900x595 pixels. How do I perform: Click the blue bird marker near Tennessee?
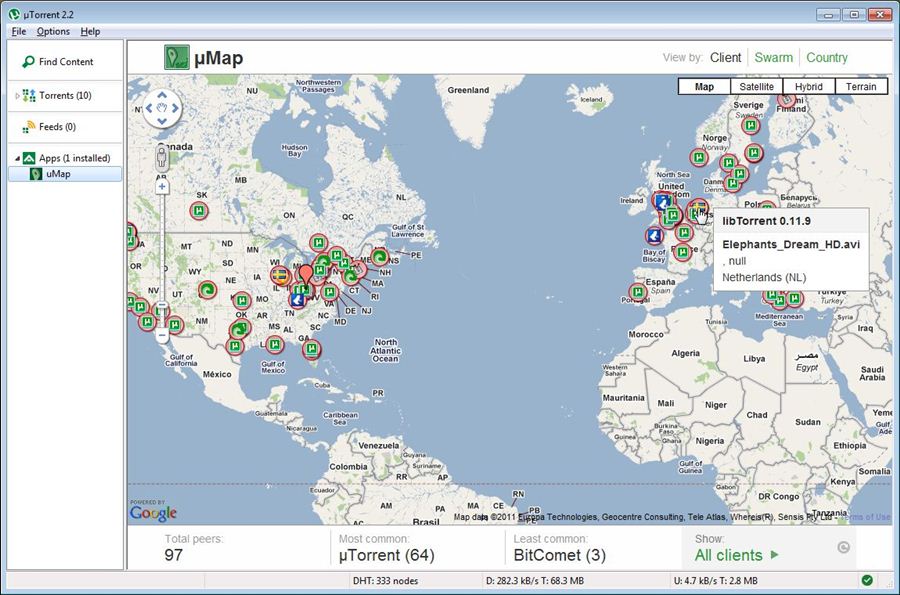[x=297, y=299]
